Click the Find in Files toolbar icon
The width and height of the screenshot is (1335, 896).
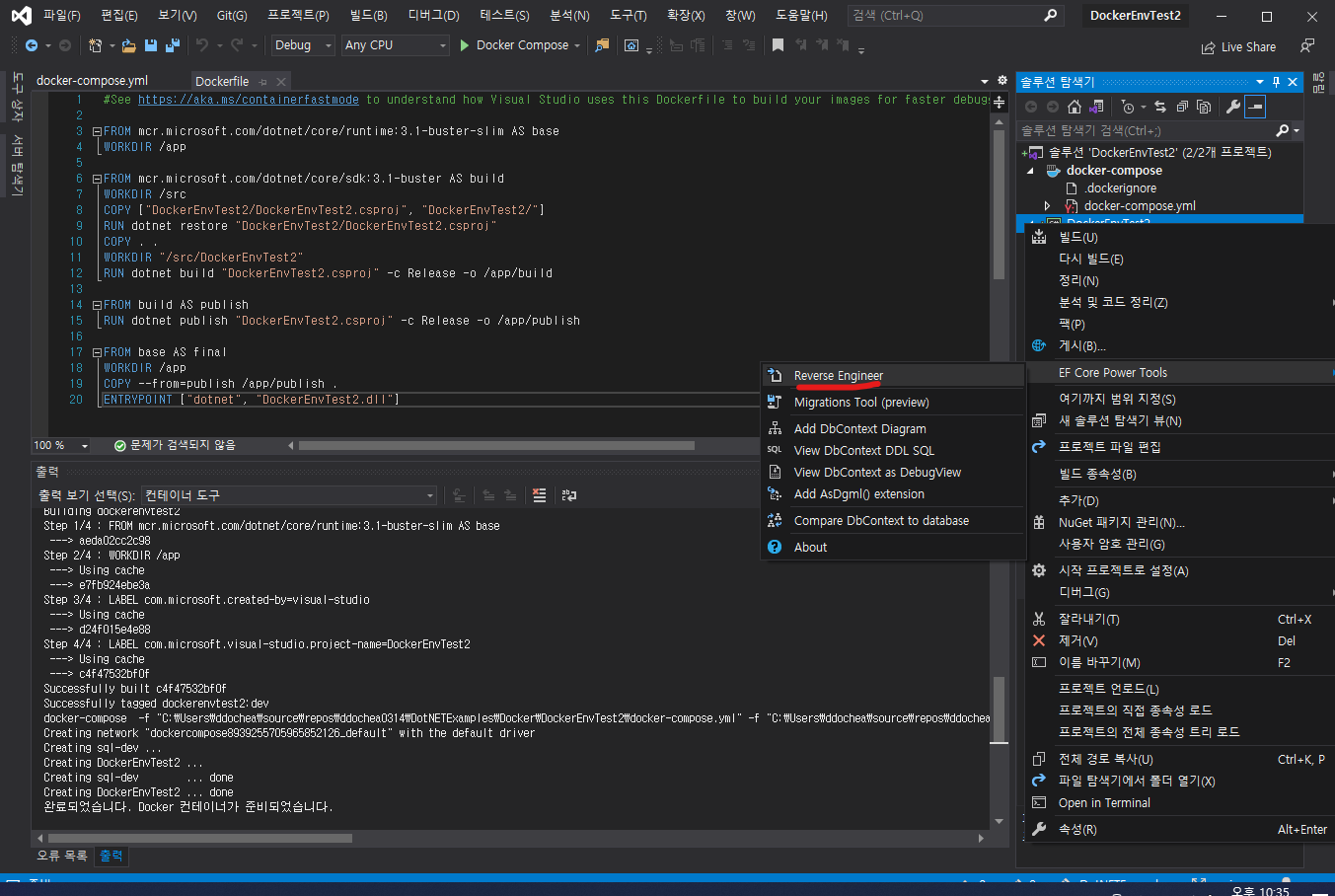(603, 45)
